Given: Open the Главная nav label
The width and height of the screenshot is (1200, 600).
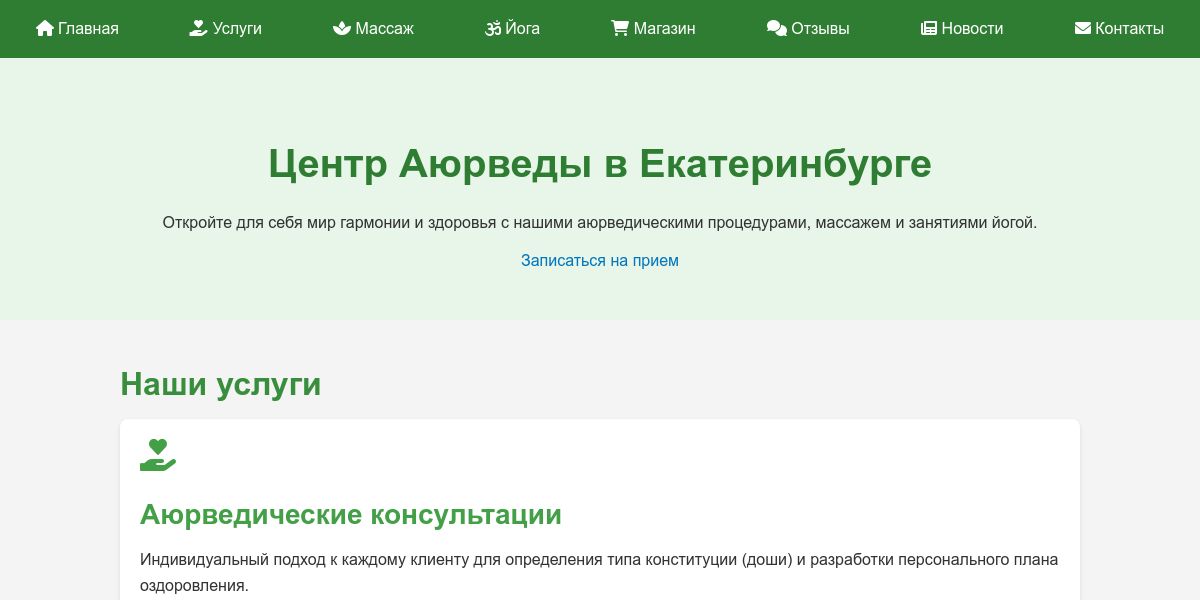Looking at the screenshot, I should point(88,29).
